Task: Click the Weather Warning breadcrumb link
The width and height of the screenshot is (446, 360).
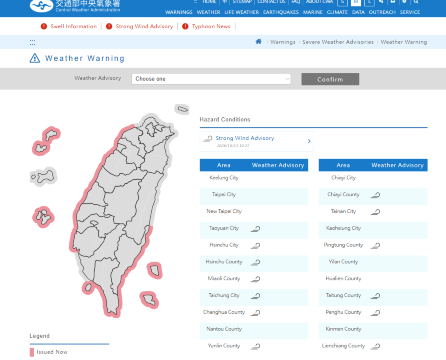Action: pos(404,42)
